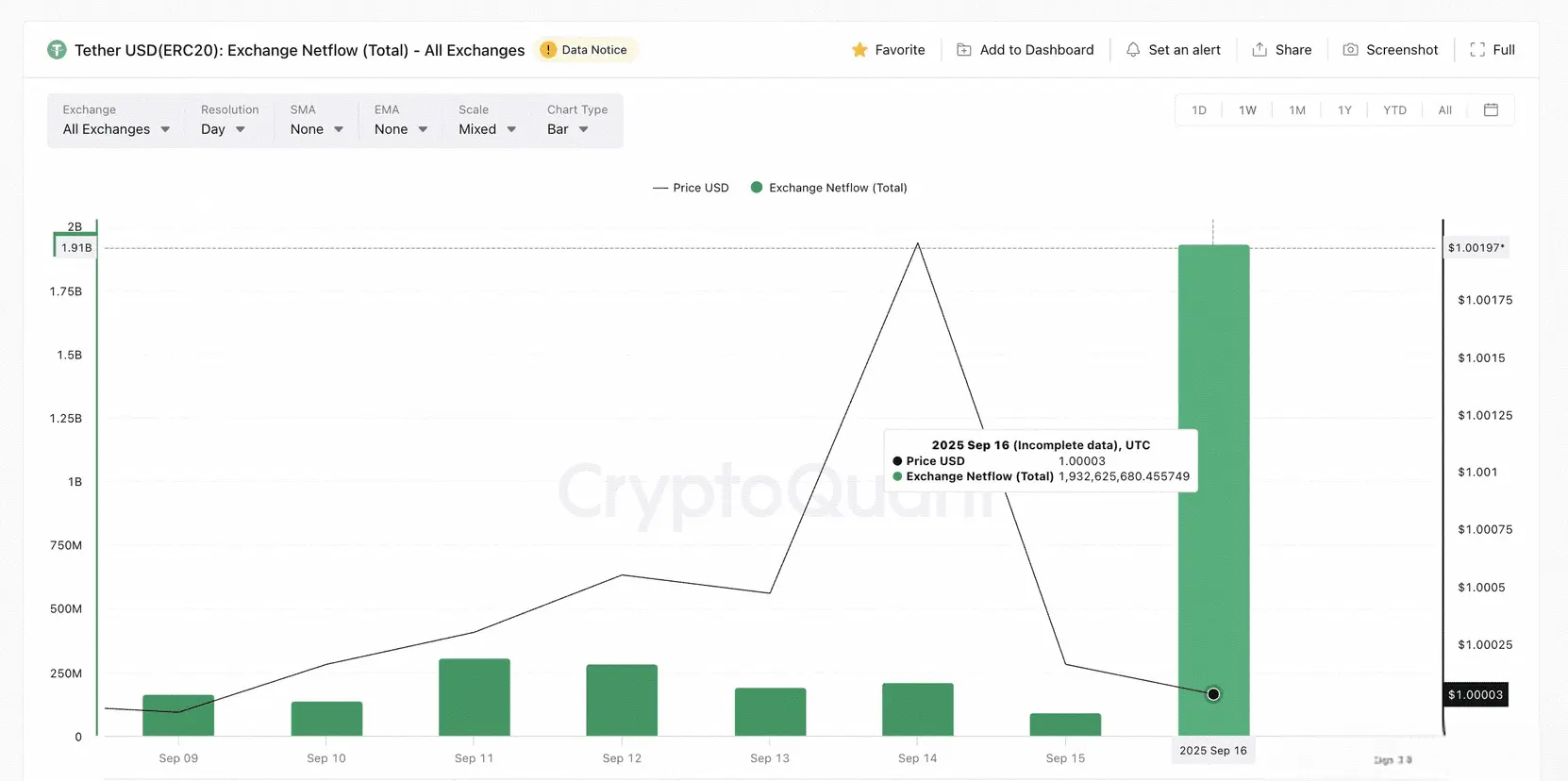Click the Favorite button label
This screenshot has height=781, width=1568.
coord(900,50)
